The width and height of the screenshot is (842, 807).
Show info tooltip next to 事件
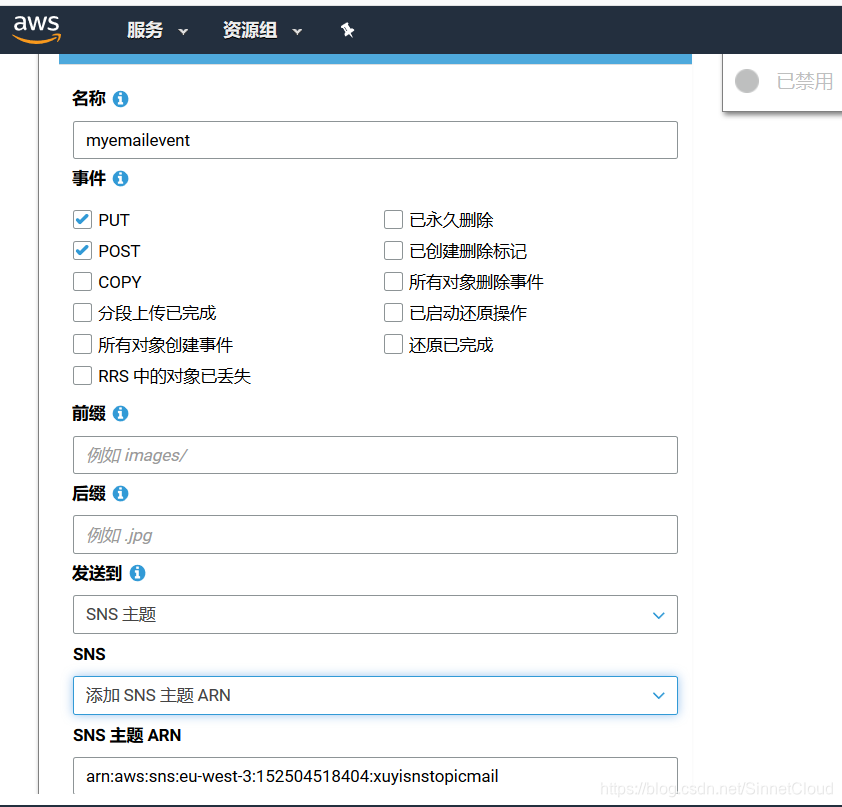120,178
